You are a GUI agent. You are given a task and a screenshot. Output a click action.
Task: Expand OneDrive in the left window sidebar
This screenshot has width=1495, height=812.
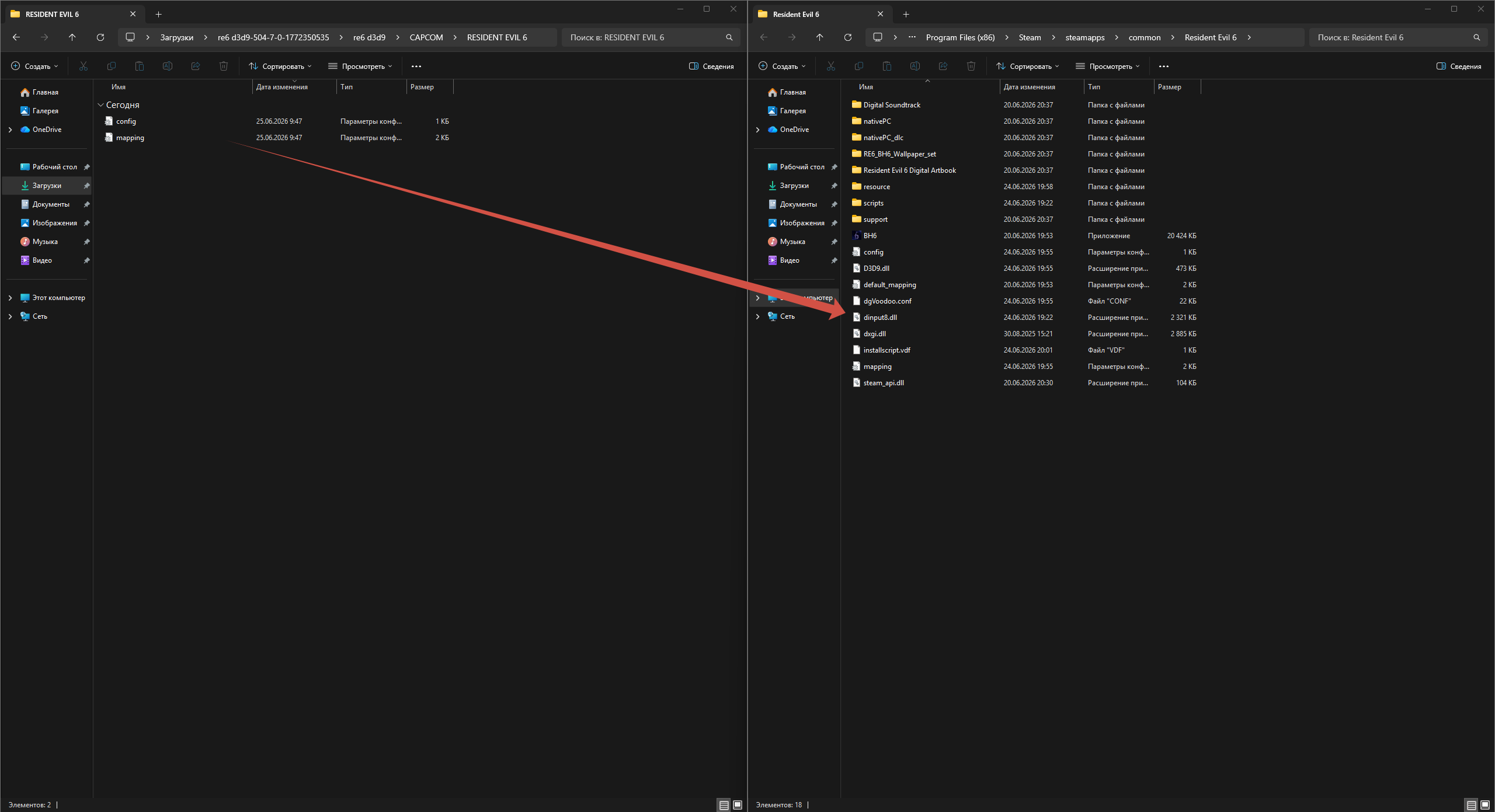click(11, 130)
